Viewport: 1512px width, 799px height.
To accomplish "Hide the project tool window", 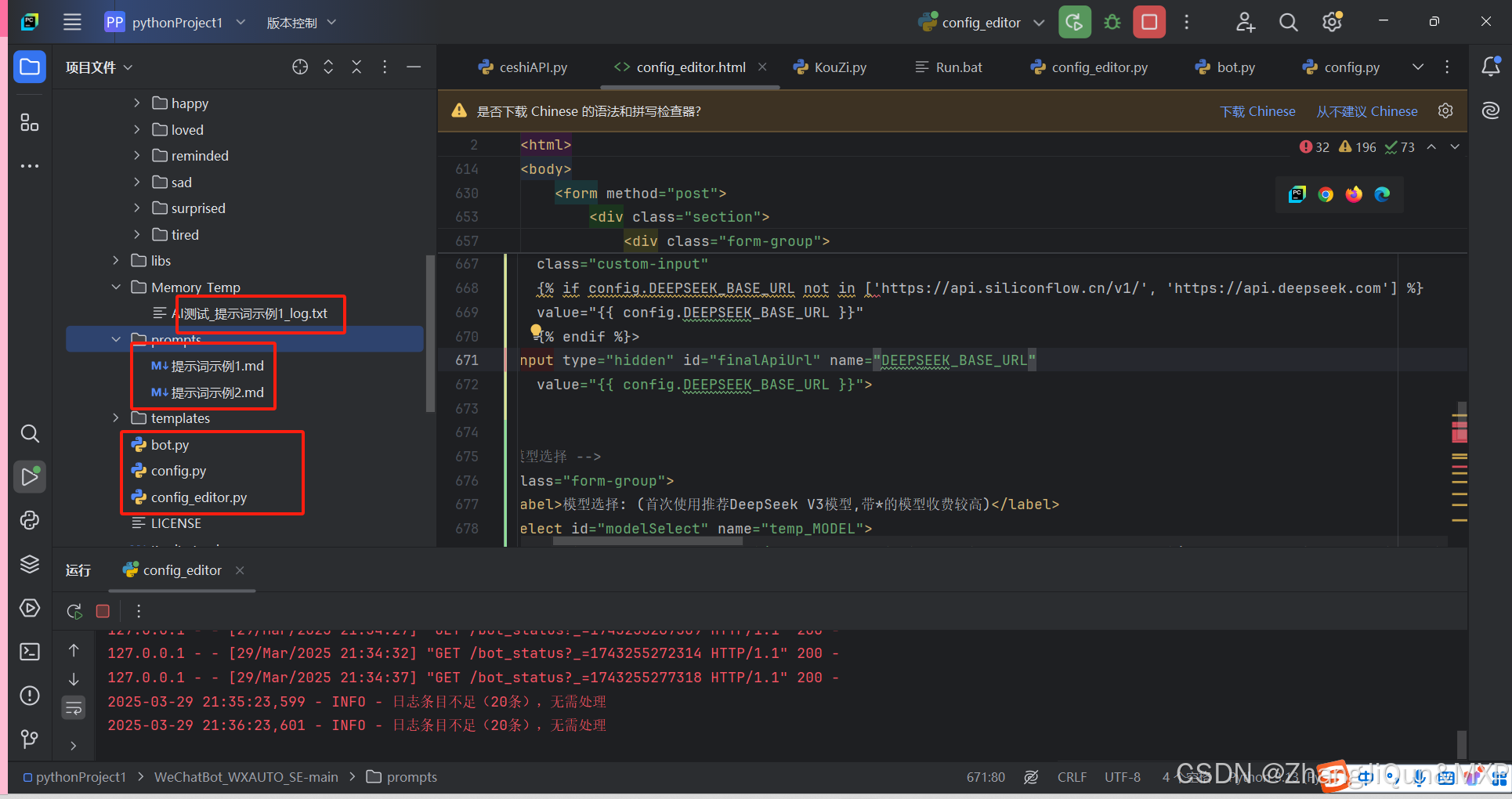I will [x=414, y=67].
